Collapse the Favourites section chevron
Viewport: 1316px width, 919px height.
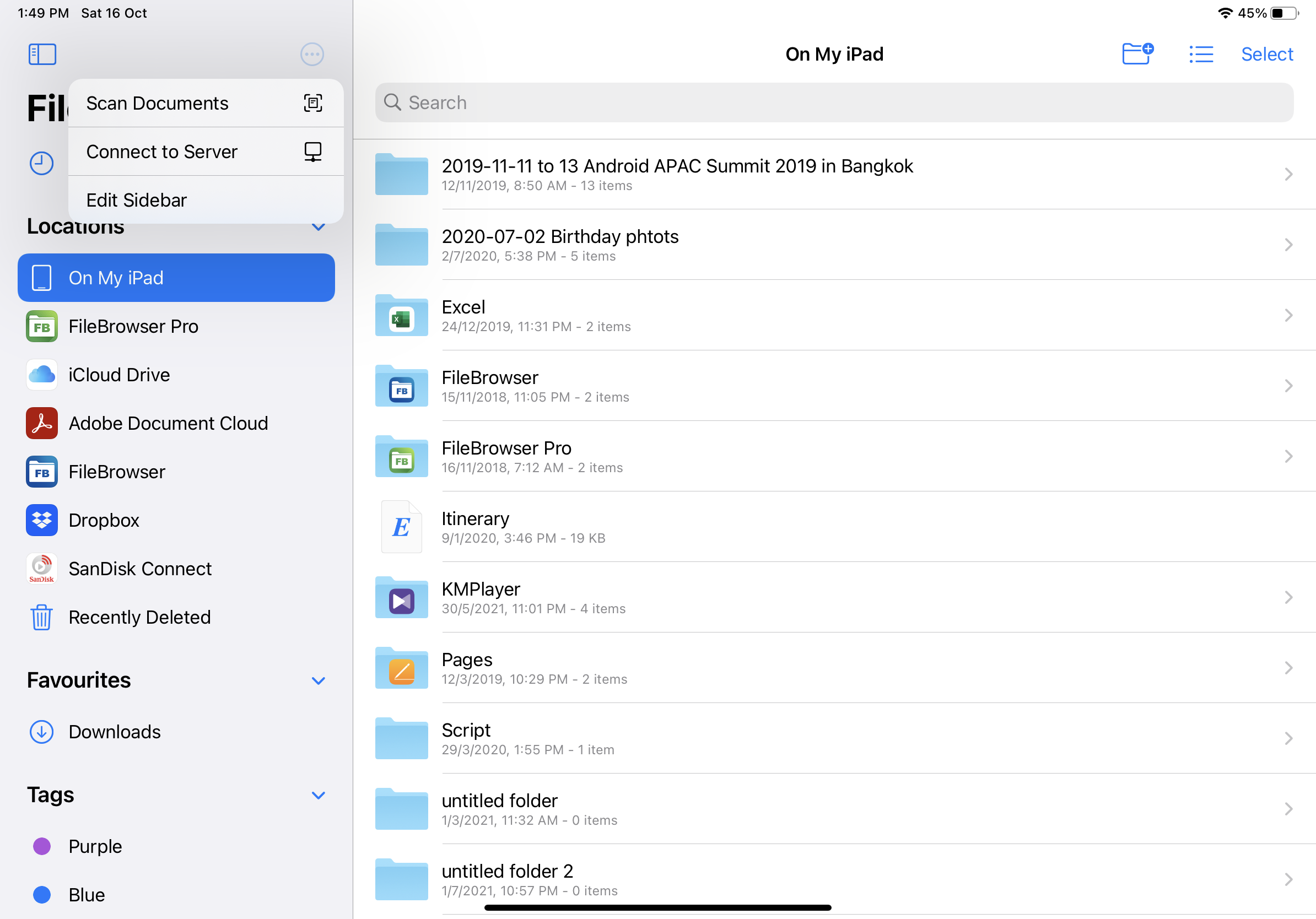click(x=318, y=680)
